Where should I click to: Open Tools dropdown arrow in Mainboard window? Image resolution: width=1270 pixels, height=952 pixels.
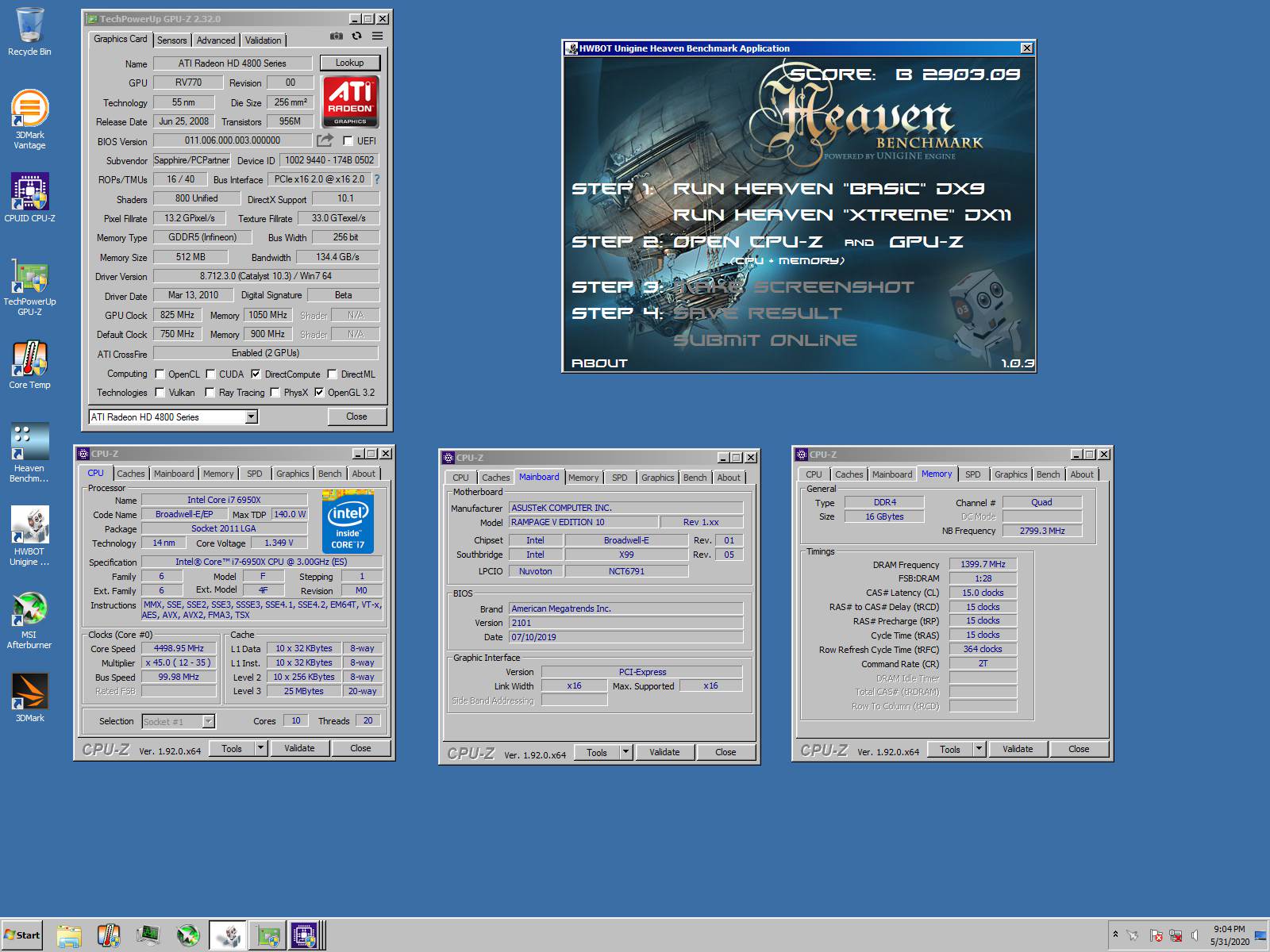(625, 752)
